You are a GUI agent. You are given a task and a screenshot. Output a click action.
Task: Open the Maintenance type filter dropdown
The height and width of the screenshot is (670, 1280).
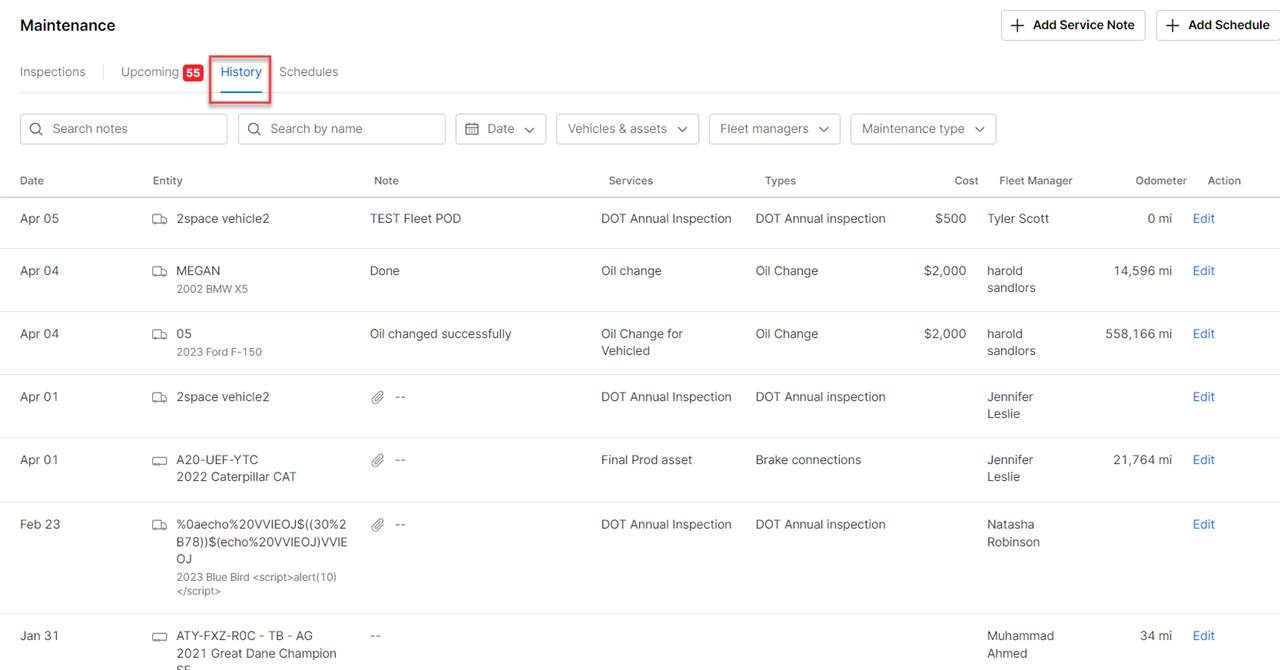923,129
